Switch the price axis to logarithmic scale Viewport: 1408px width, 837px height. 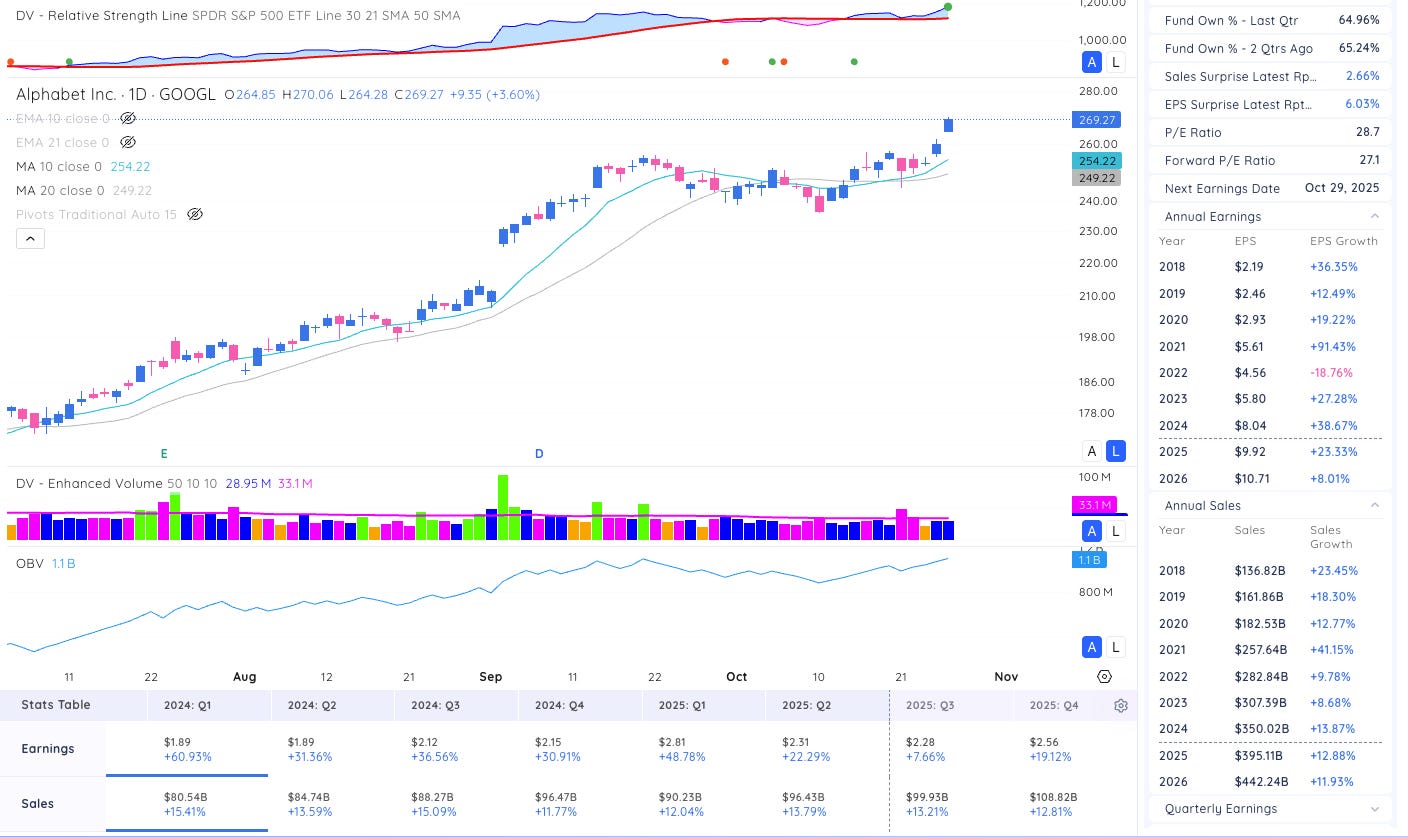[x=1116, y=451]
